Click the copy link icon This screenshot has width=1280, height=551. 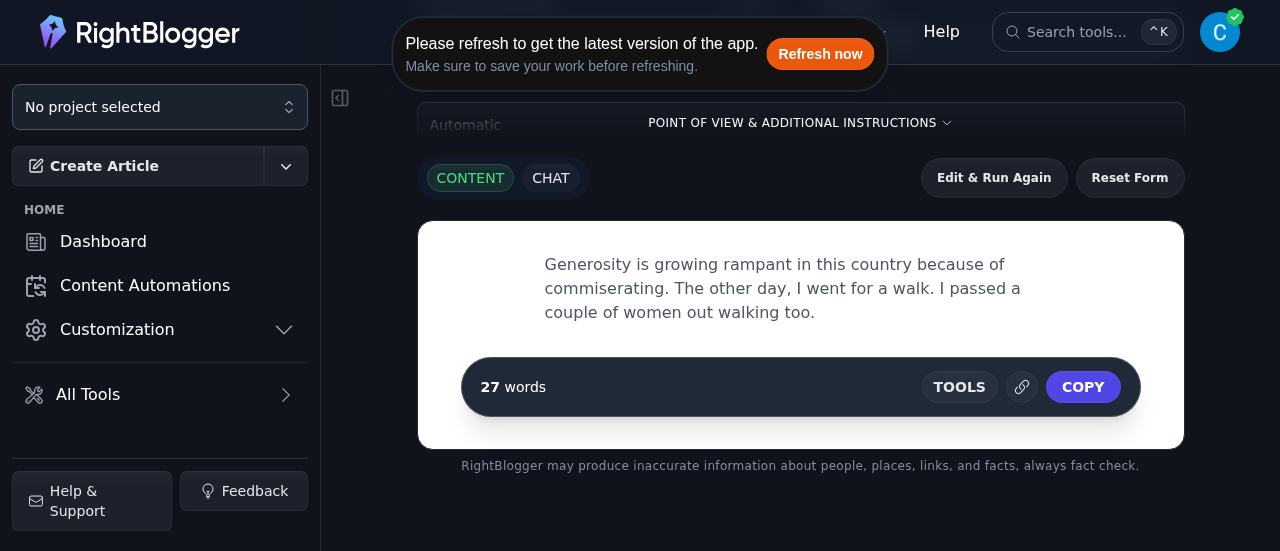pyautogui.click(x=1022, y=387)
